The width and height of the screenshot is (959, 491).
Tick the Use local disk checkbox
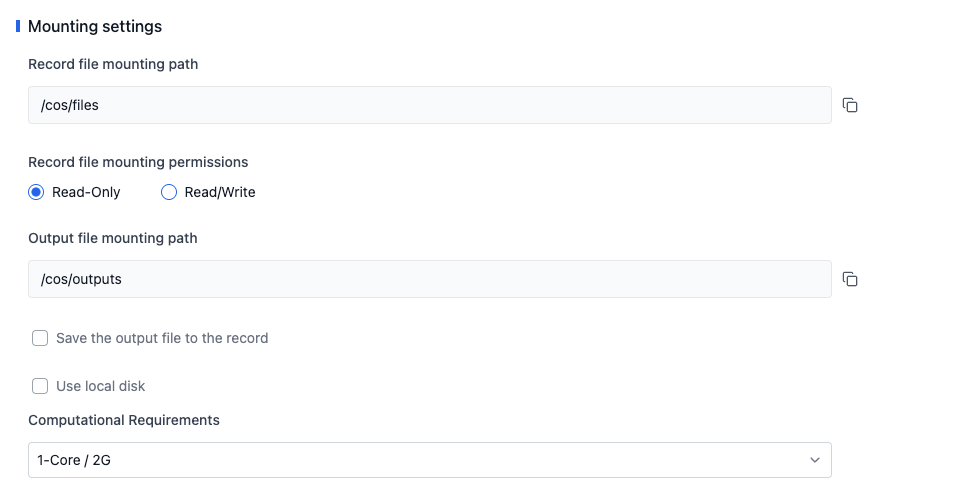click(x=40, y=386)
